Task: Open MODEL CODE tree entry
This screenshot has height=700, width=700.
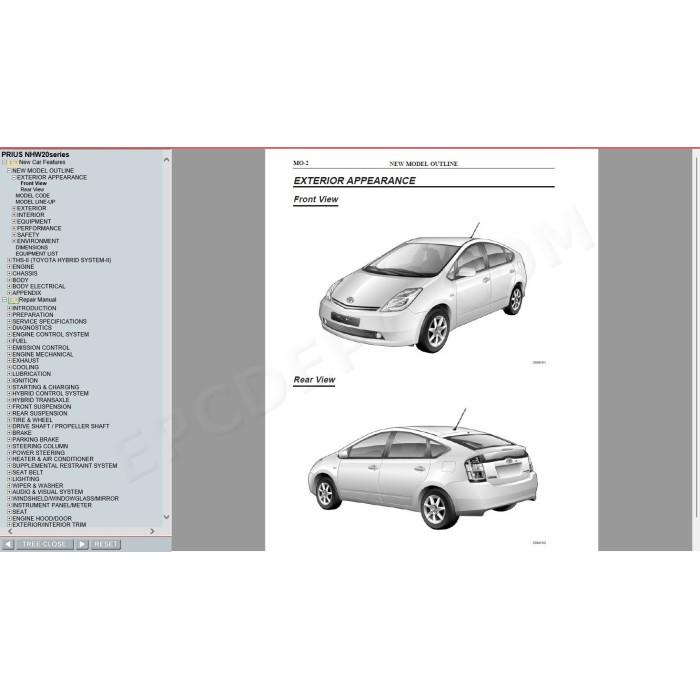Action: coord(33,196)
